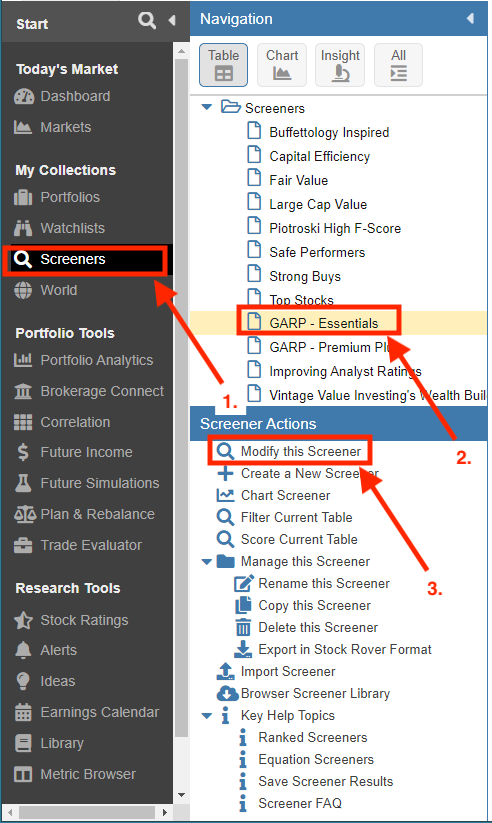The height and width of the screenshot is (823, 492).
Task: Click the Delete this Screener trash icon
Action: pyautogui.click(x=243, y=627)
